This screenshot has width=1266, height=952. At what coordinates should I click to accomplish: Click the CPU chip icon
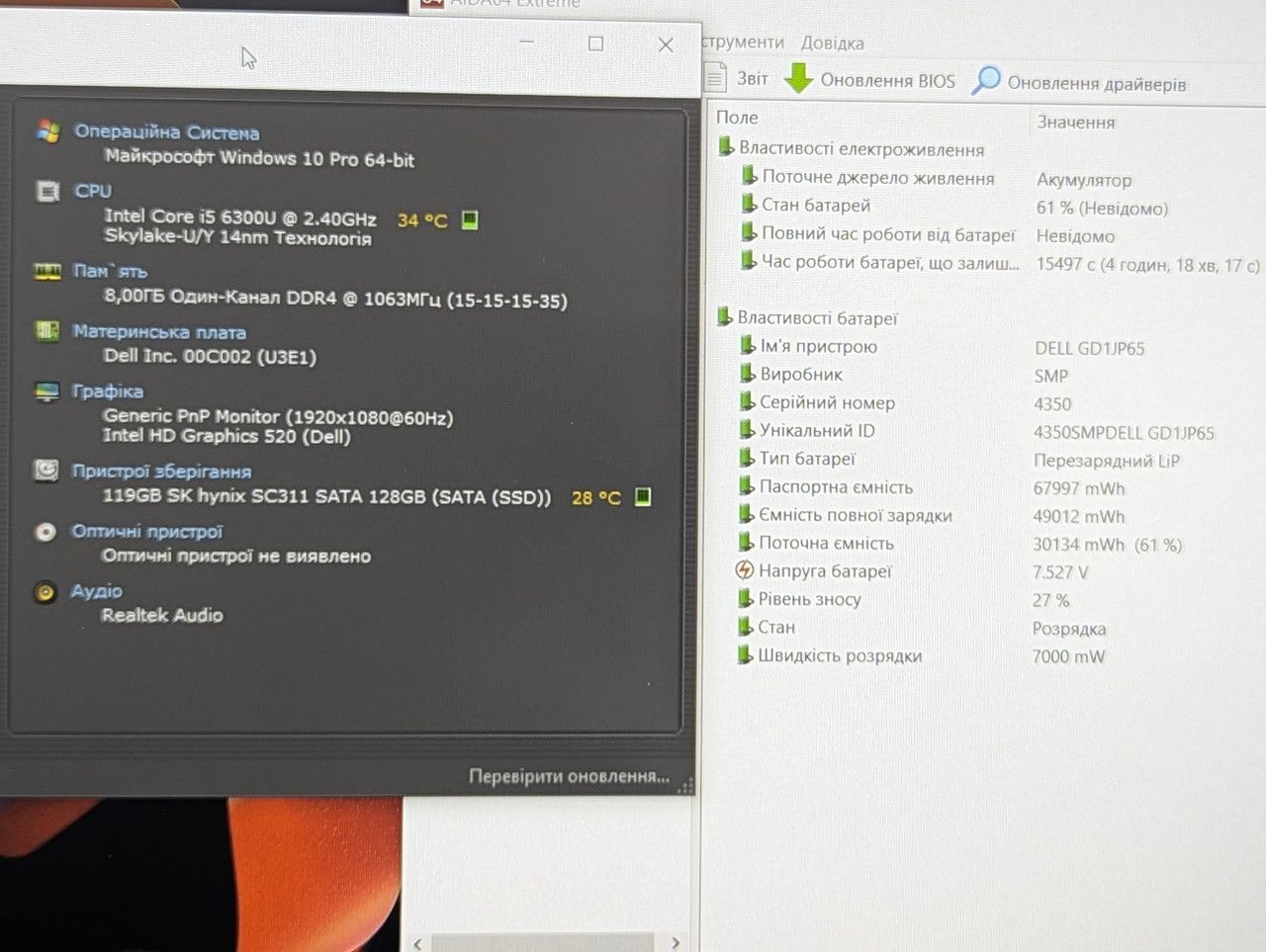click(x=47, y=191)
